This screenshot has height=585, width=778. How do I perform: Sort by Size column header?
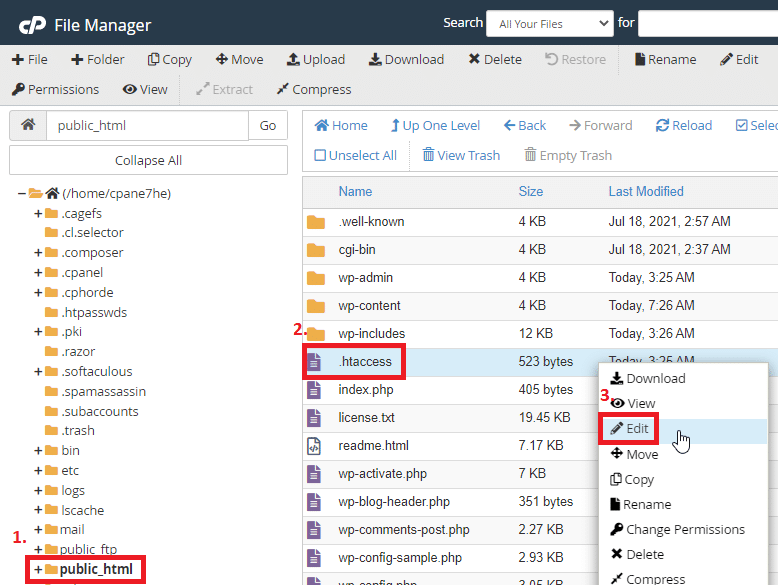(x=530, y=192)
